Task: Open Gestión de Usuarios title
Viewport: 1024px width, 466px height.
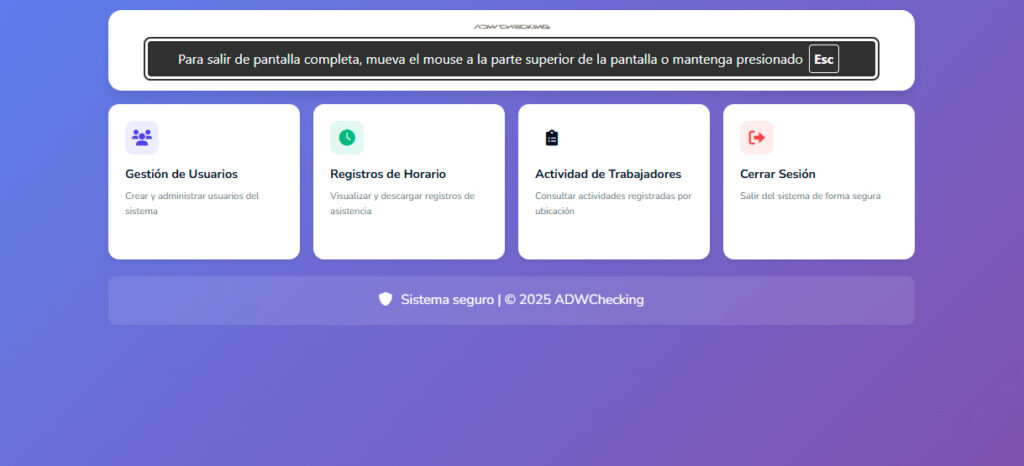Action: (181, 174)
